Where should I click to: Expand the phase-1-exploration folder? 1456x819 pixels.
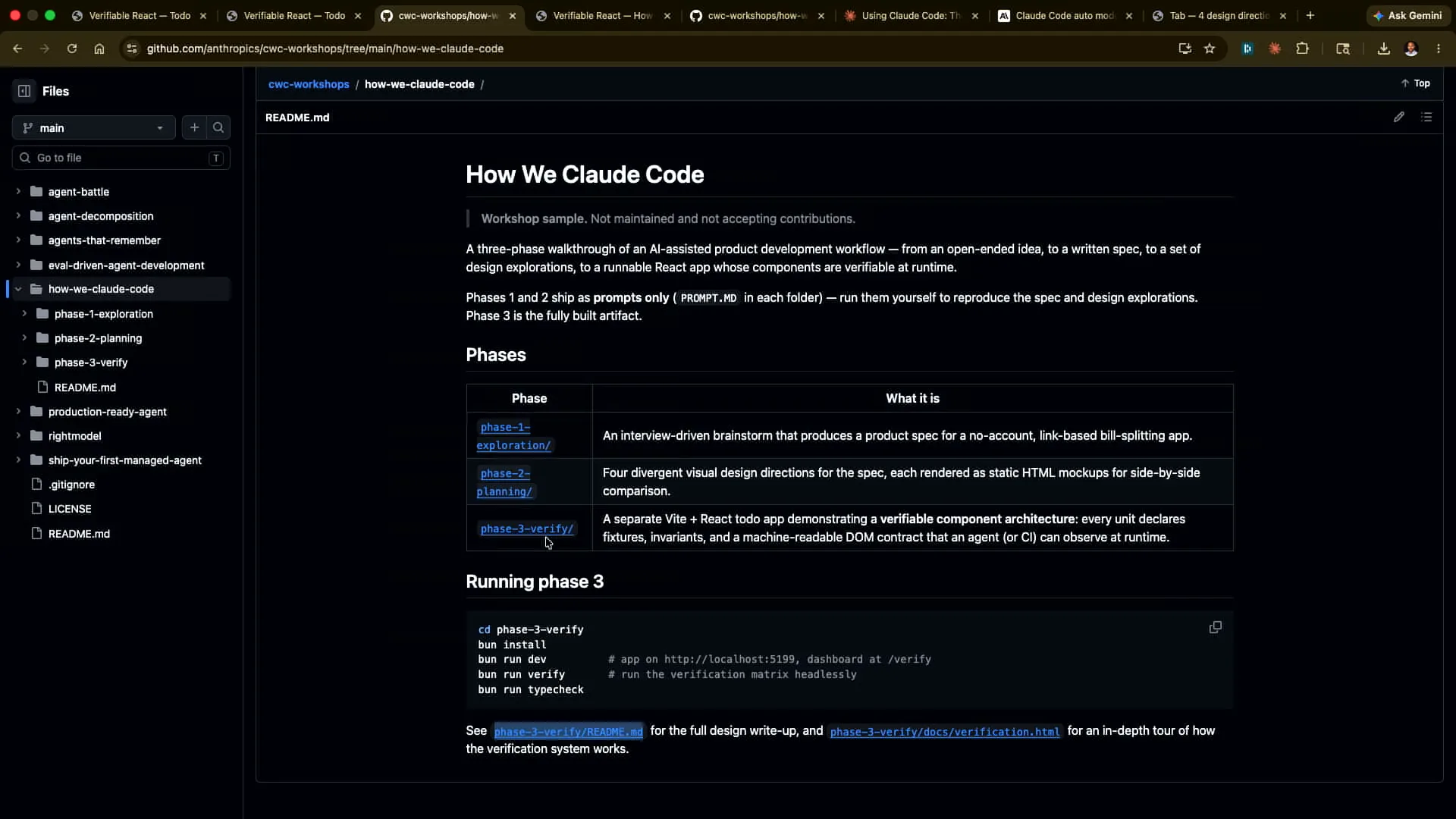[24, 314]
